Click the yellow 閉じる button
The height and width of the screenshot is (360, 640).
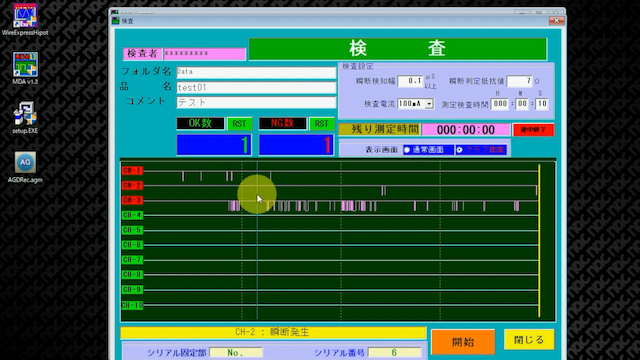[x=529, y=340]
